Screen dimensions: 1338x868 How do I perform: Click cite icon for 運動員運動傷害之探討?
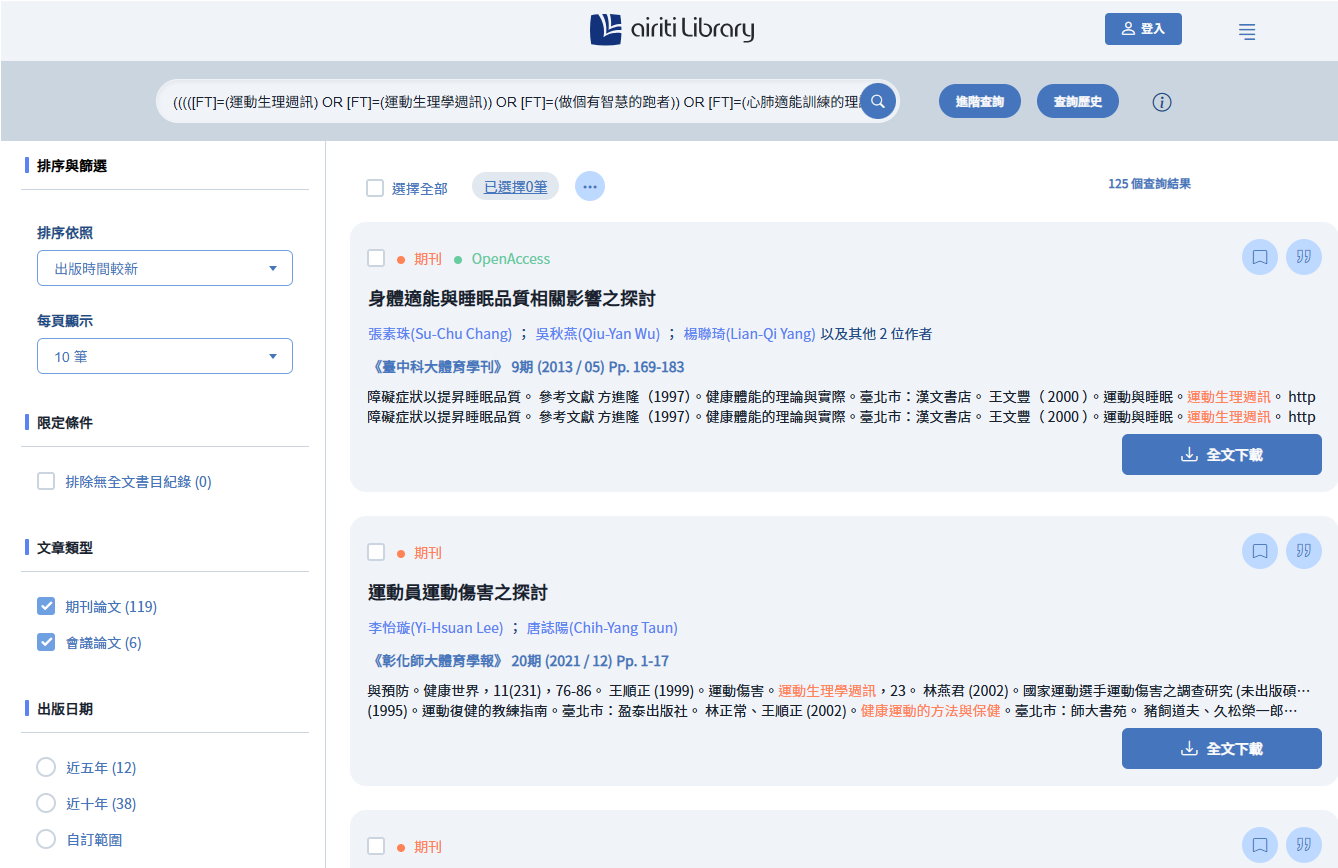coord(1303,551)
